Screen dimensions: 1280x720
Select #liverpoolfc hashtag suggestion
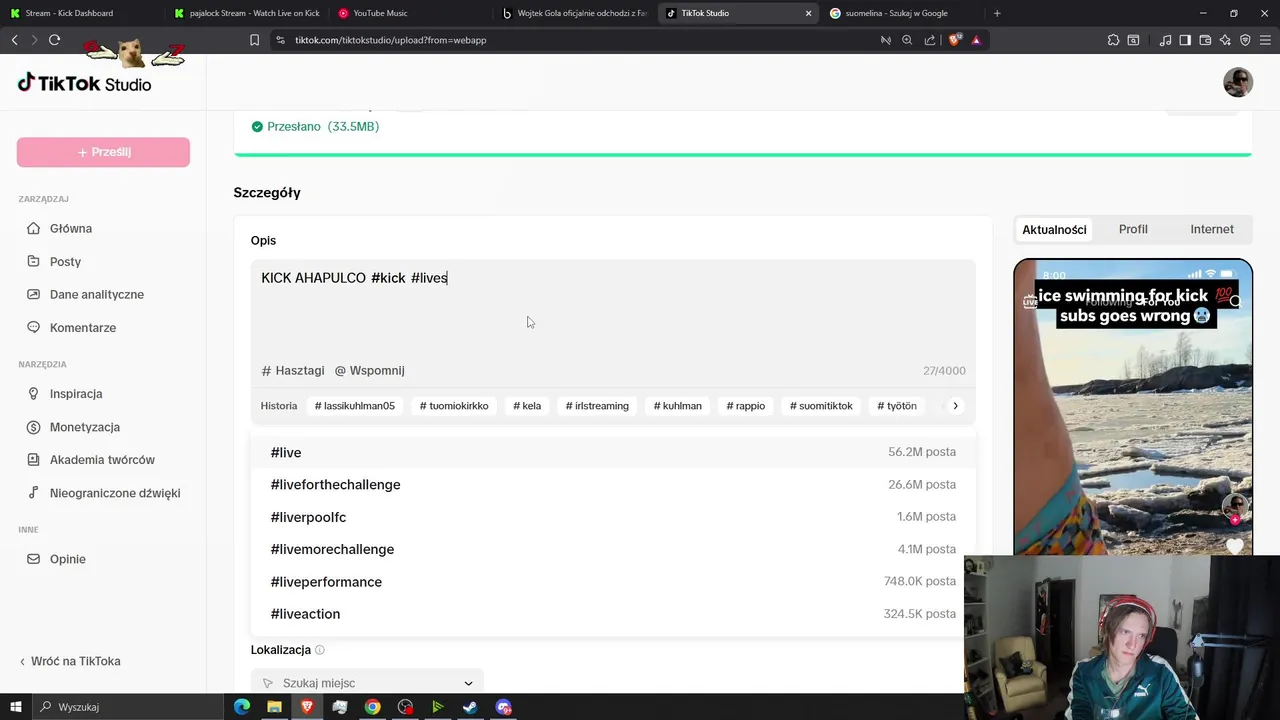[x=613, y=517]
